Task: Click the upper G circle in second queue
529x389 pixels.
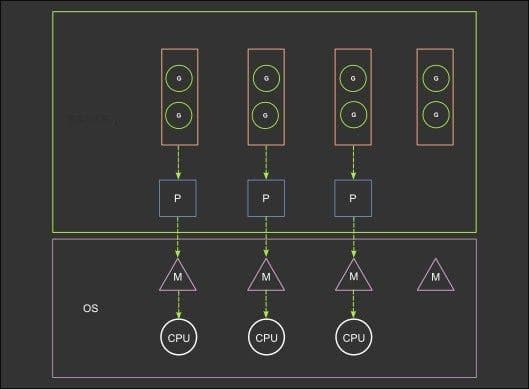Action: point(266,78)
